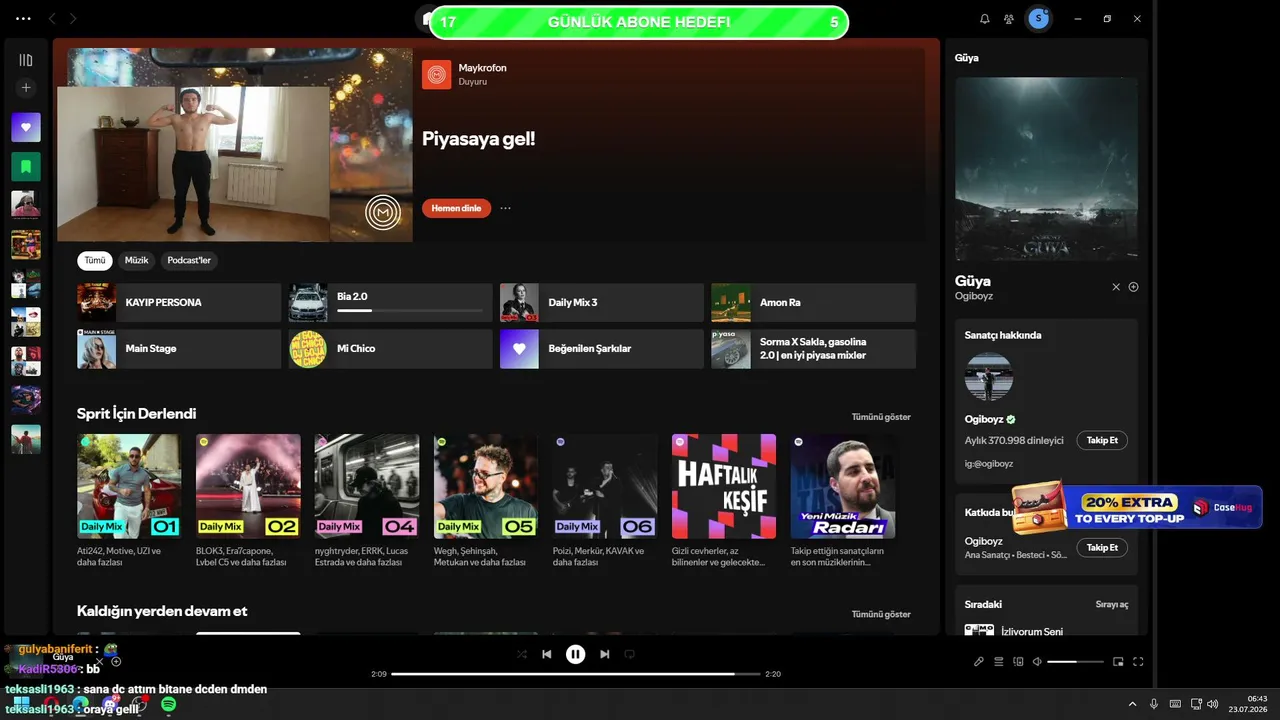Show all in Sprit İçin Derlendi
This screenshot has width=1280, height=720.
pyautogui.click(x=881, y=417)
